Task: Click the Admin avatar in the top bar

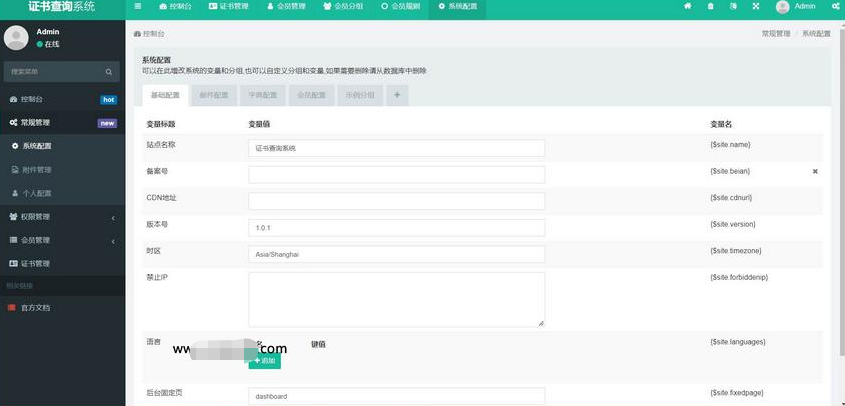Action: pyautogui.click(x=782, y=6)
